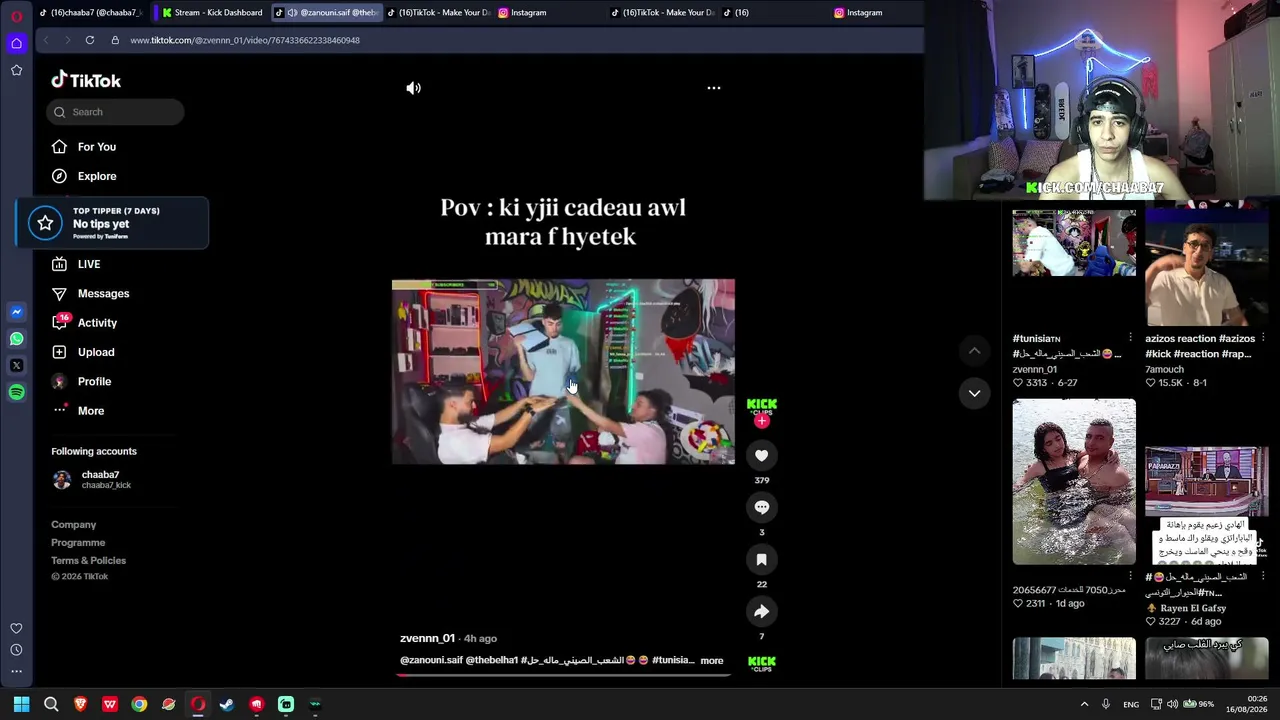Open X (Twitter) in the Opera sidebar
1280x720 pixels.
16,366
